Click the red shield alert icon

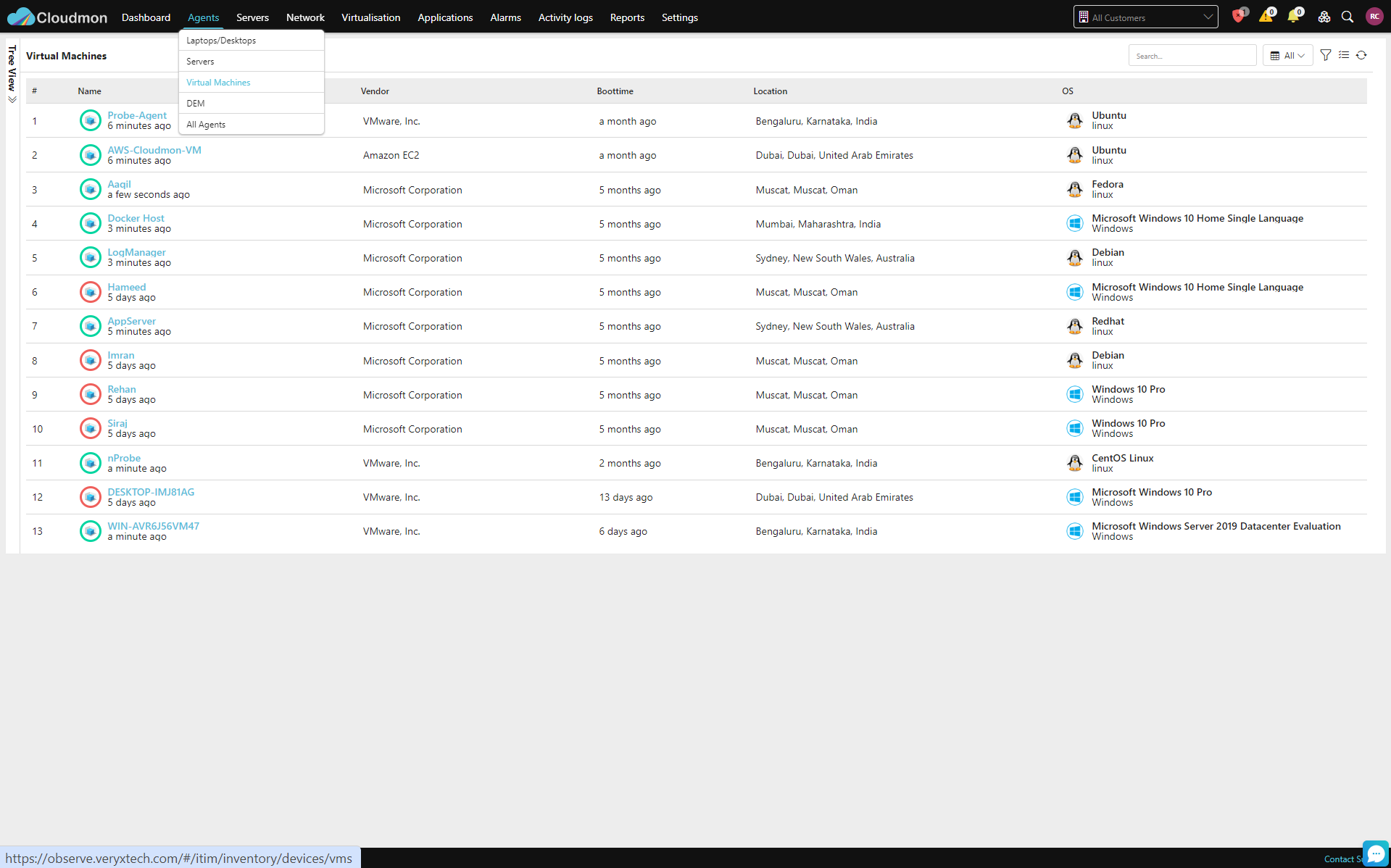pyautogui.click(x=1238, y=16)
